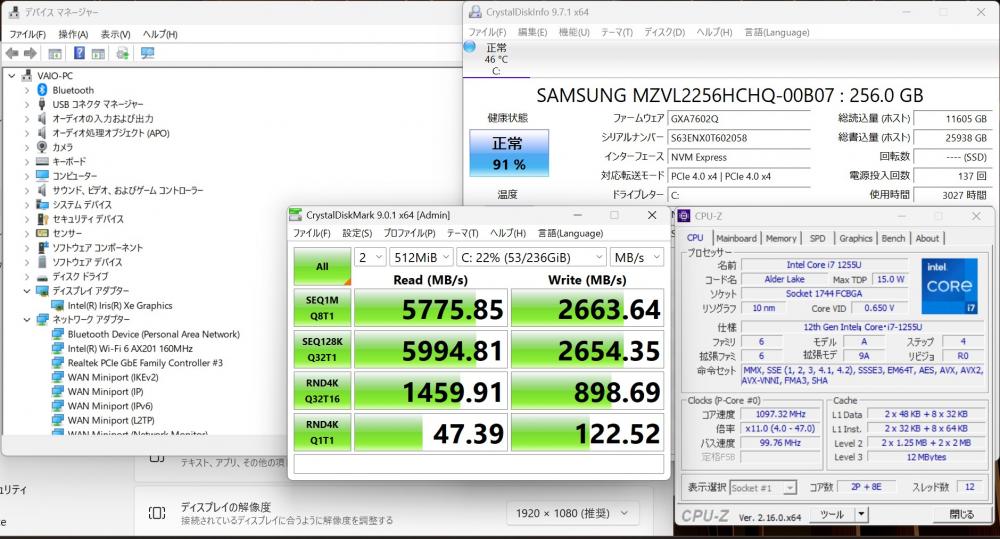Click scan hardware monitor icon in Device Manager

pos(147,54)
